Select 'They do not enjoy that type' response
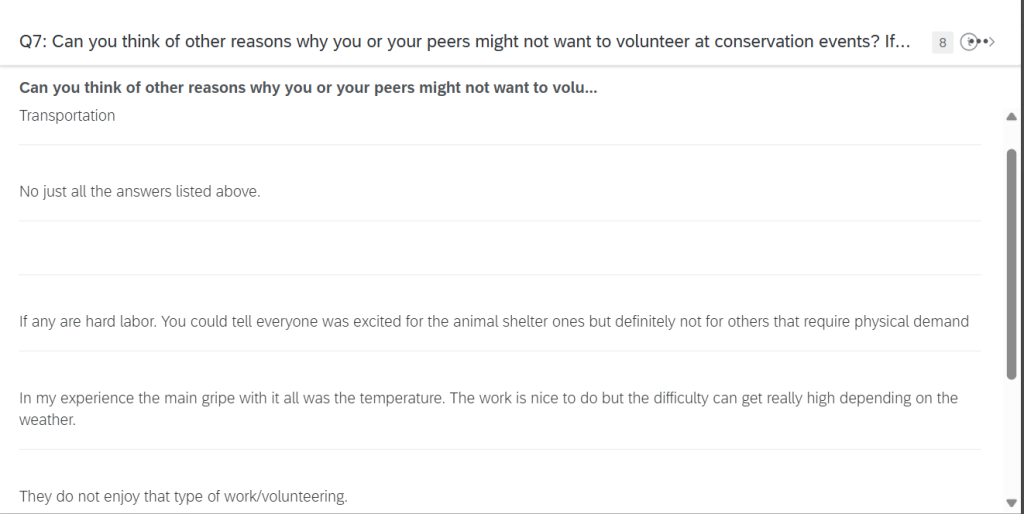1024x514 pixels. pyautogui.click(x=183, y=496)
